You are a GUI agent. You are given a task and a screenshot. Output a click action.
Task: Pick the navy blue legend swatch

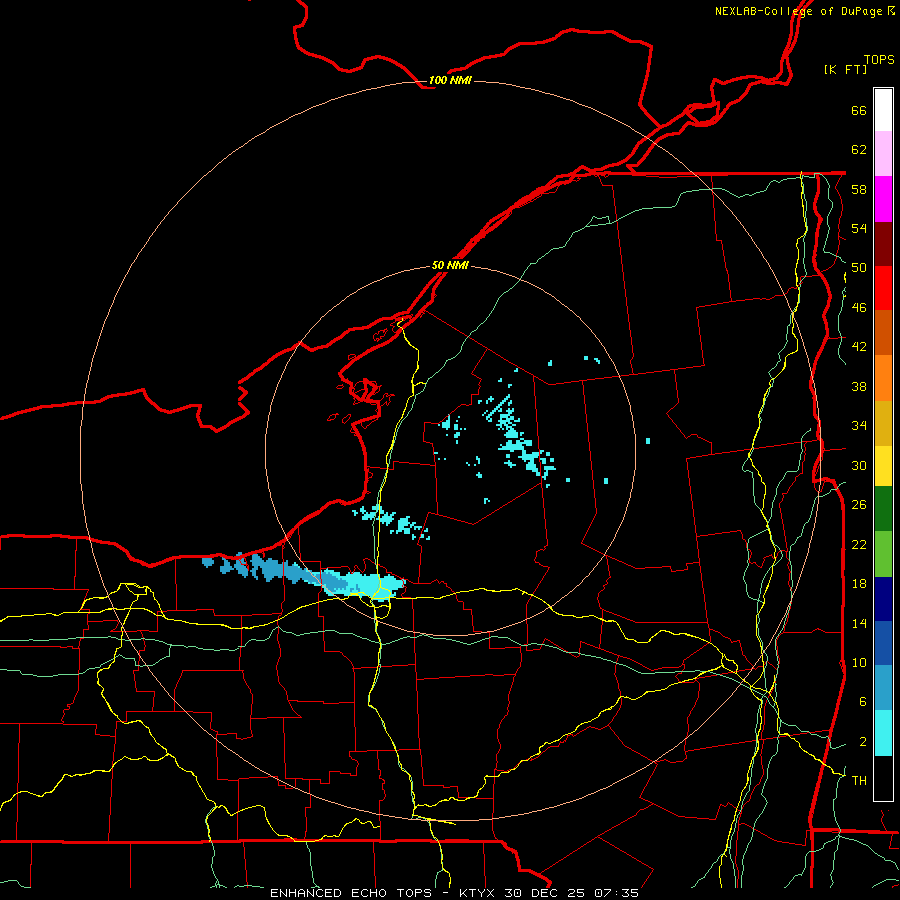coord(883,599)
